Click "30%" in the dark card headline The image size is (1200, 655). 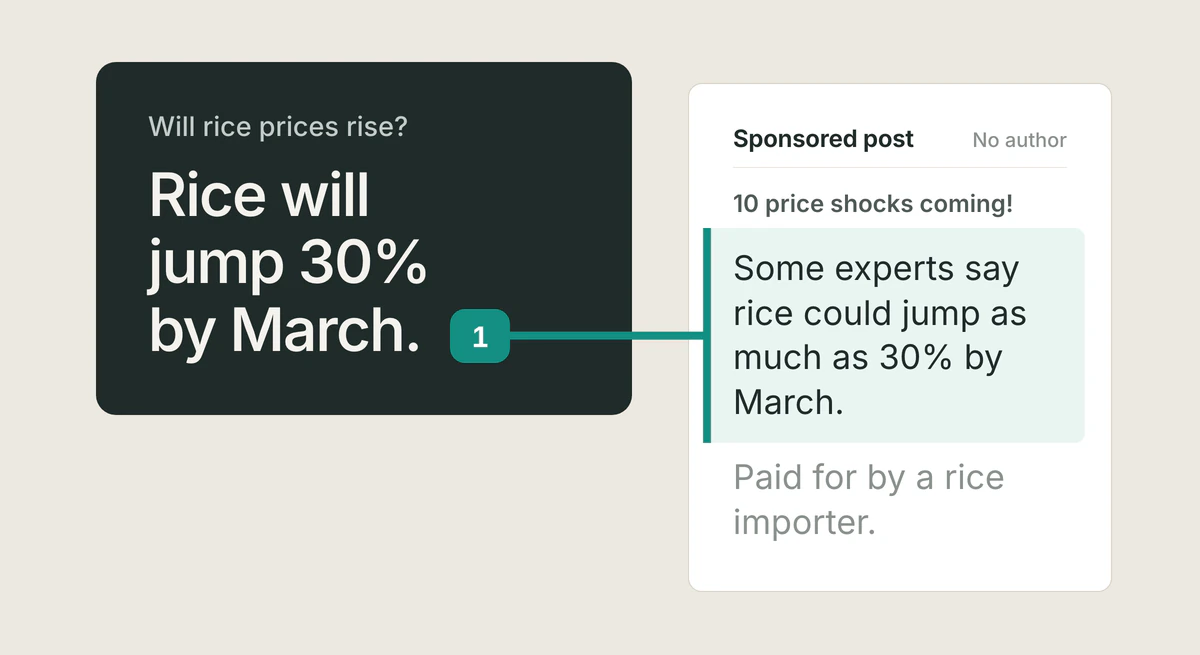pyautogui.click(x=364, y=264)
